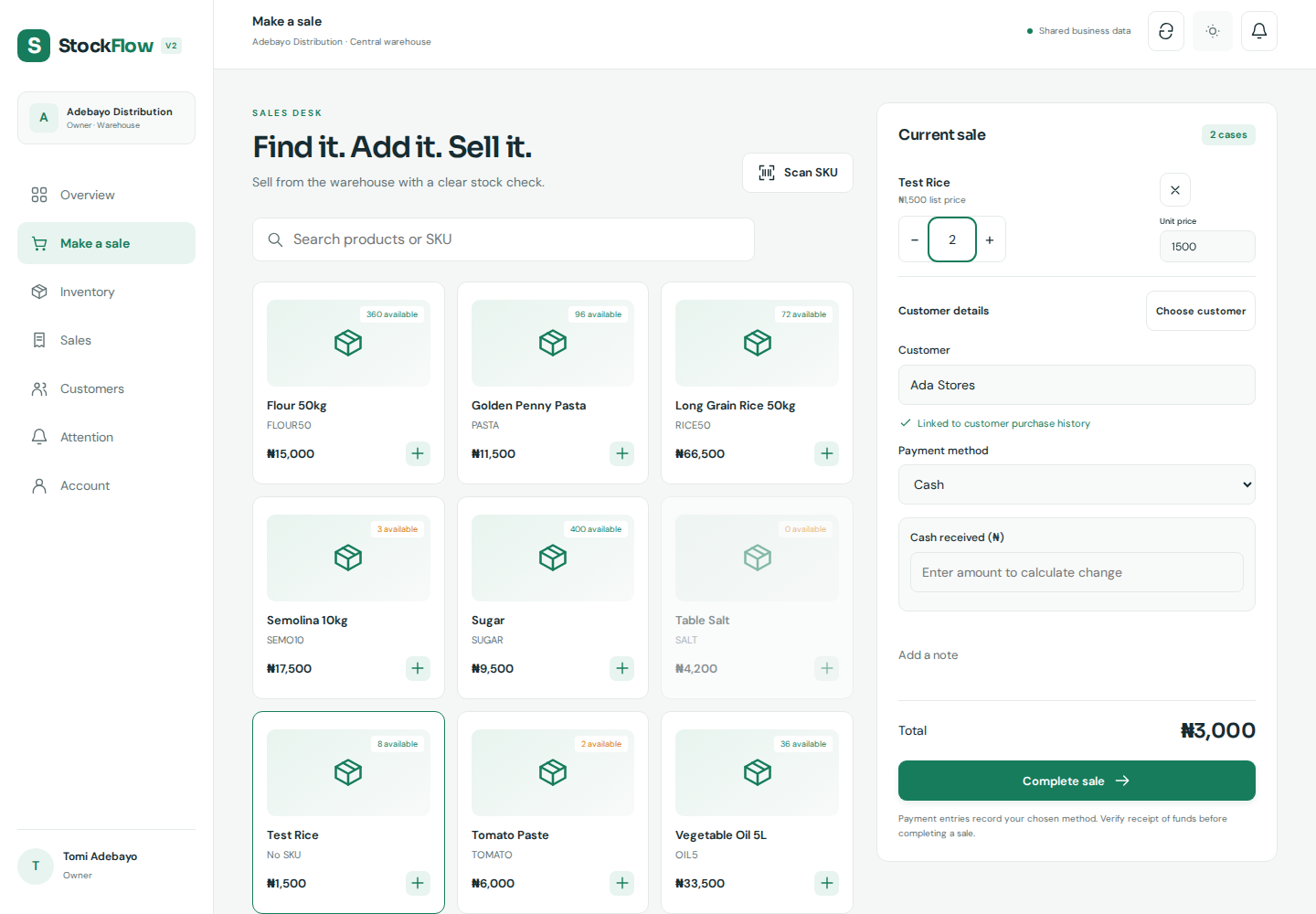Click Complete sale button
1316x914 pixels.
1077,781
